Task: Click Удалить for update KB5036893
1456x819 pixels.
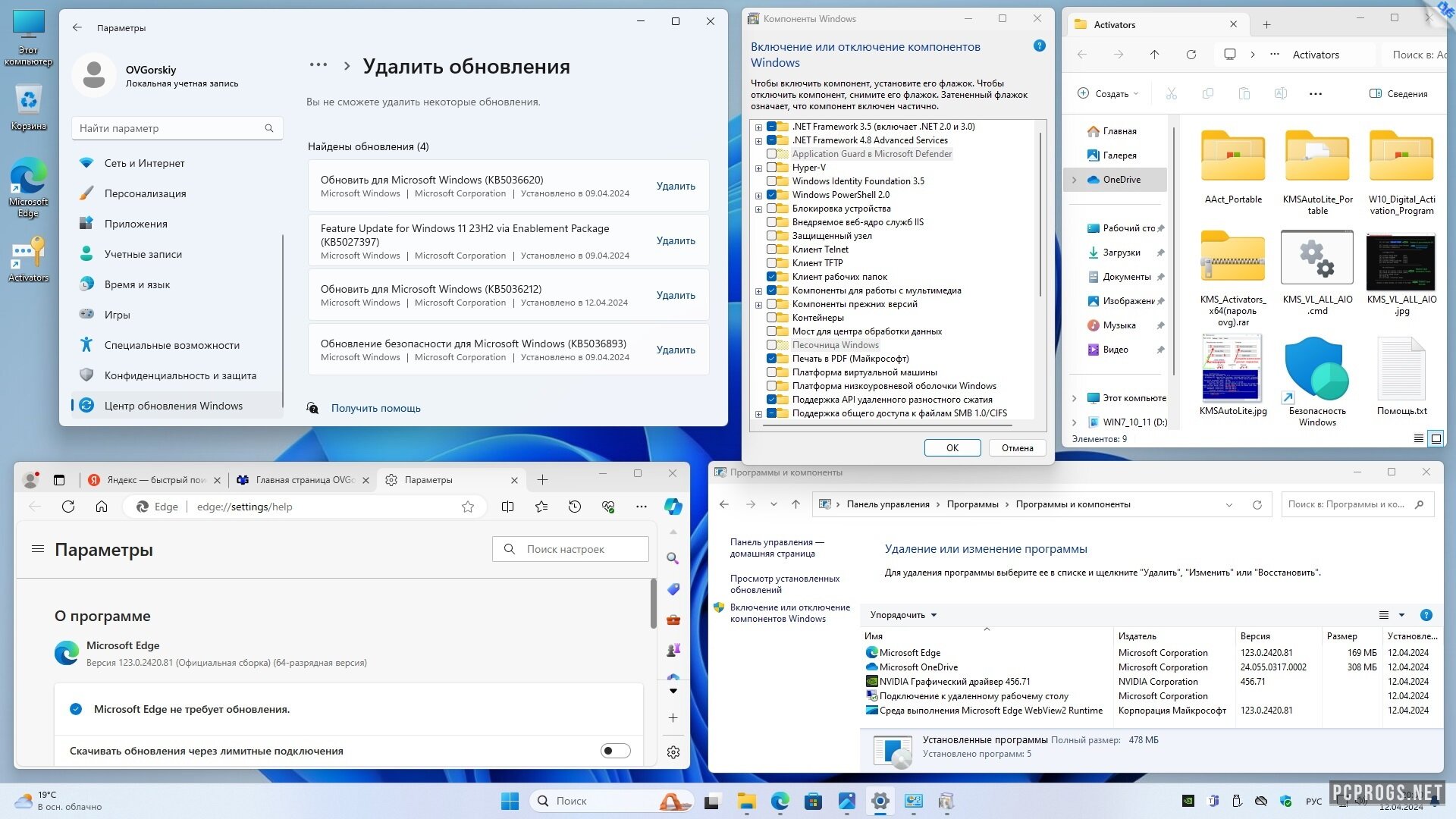Action: (x=676, y=350)
